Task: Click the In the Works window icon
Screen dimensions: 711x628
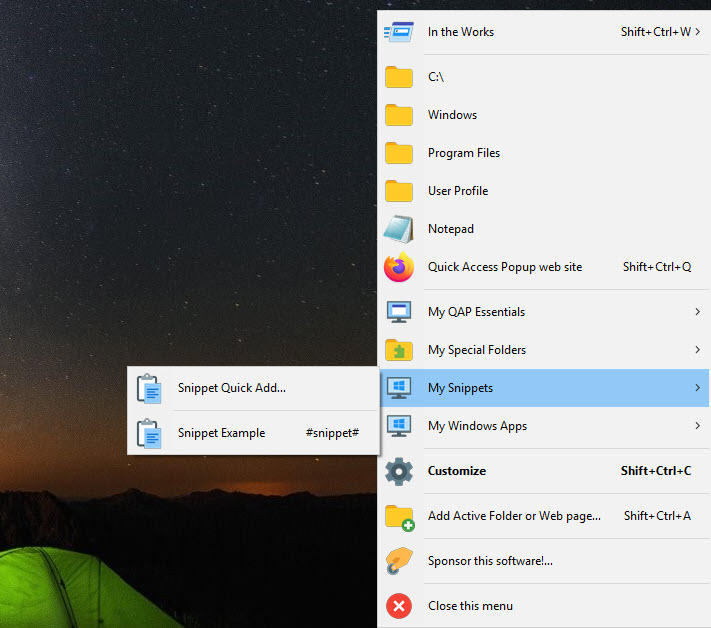Action: 399,32
